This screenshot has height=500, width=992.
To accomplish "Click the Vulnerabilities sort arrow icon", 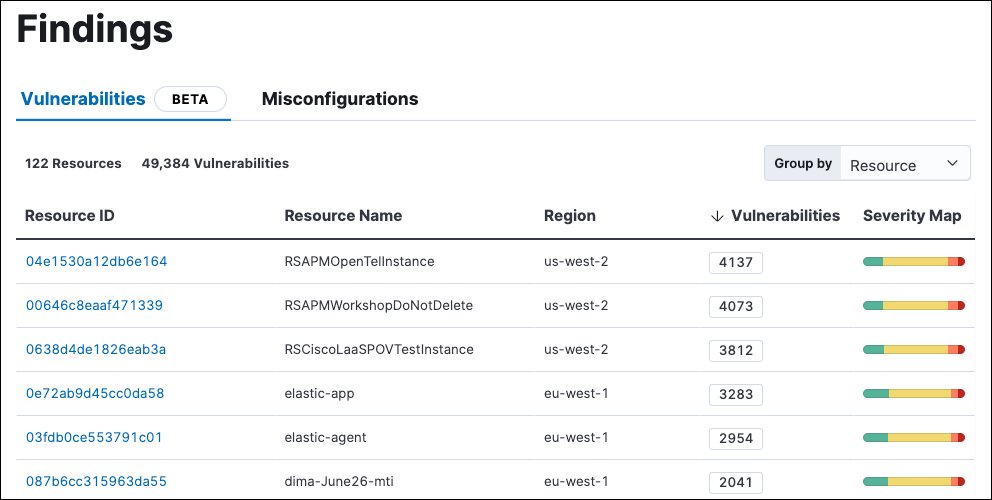I will click(717, 216).
